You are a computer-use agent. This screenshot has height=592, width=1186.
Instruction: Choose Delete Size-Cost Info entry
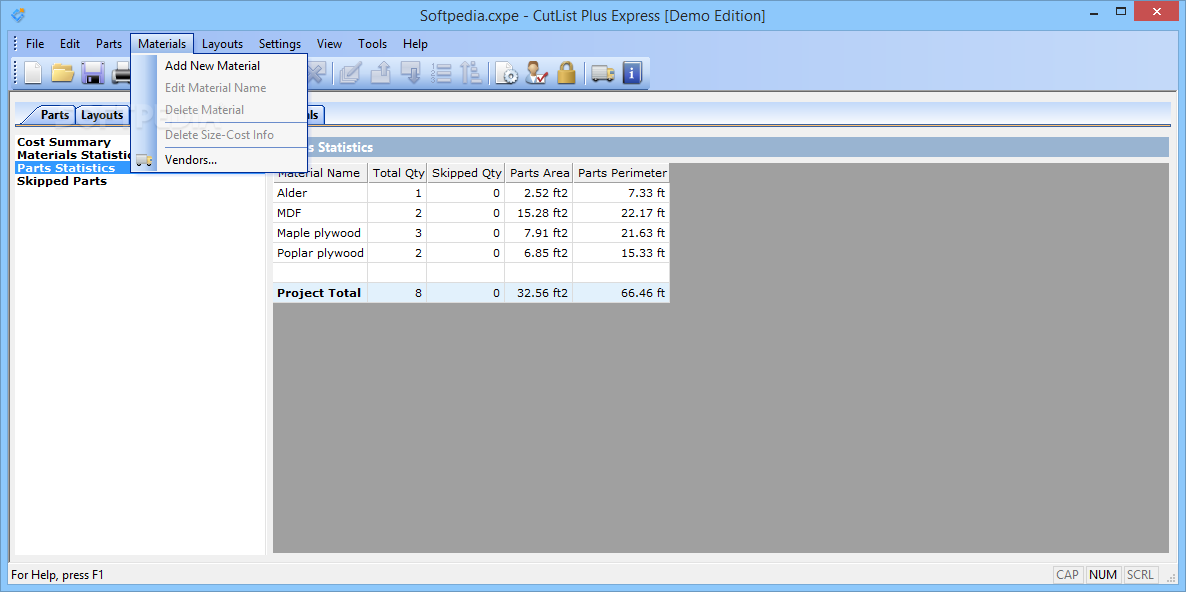[x=219, y=135]
